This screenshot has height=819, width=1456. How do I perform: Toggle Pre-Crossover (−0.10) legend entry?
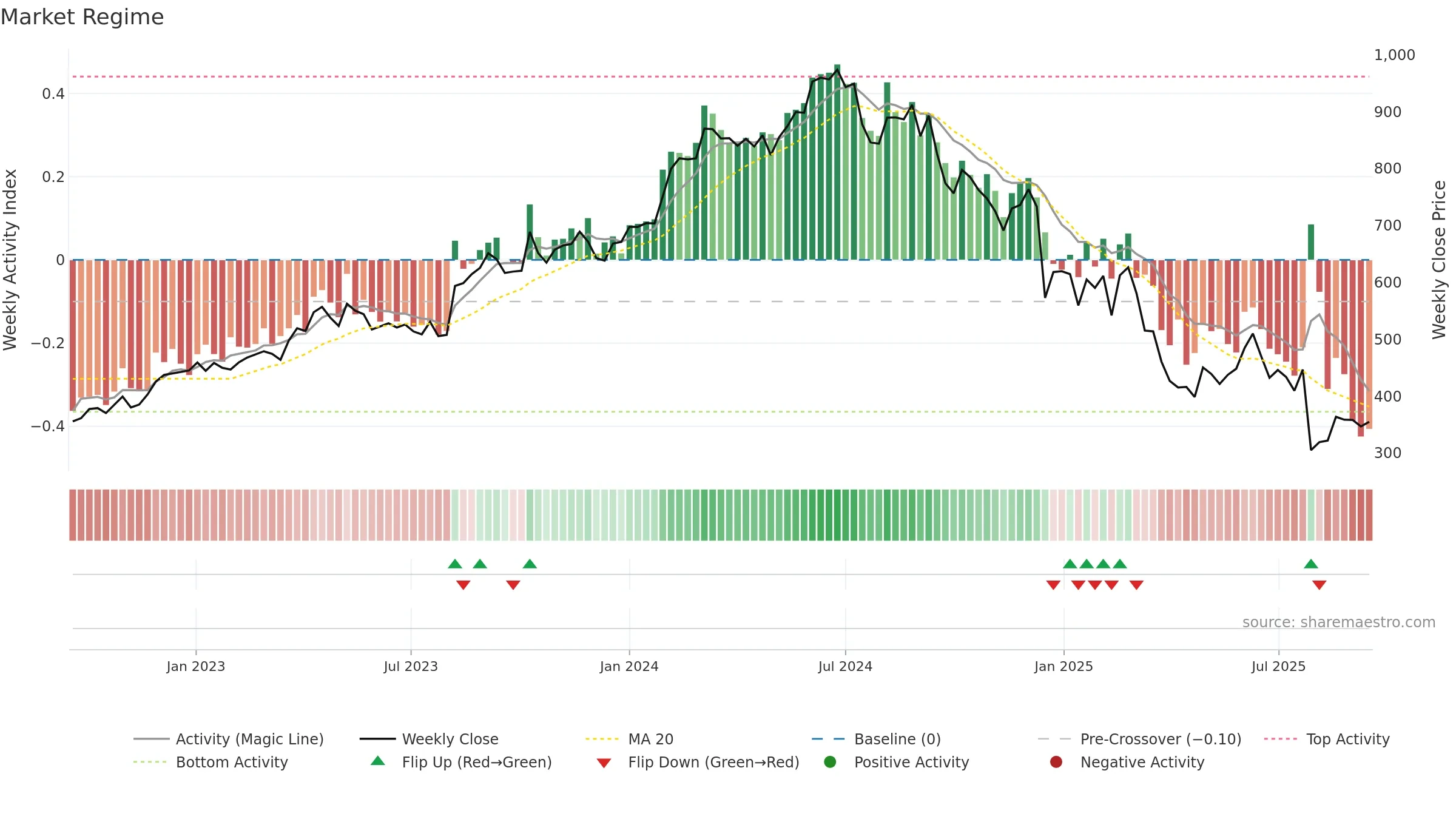[x=1139, y=739]
